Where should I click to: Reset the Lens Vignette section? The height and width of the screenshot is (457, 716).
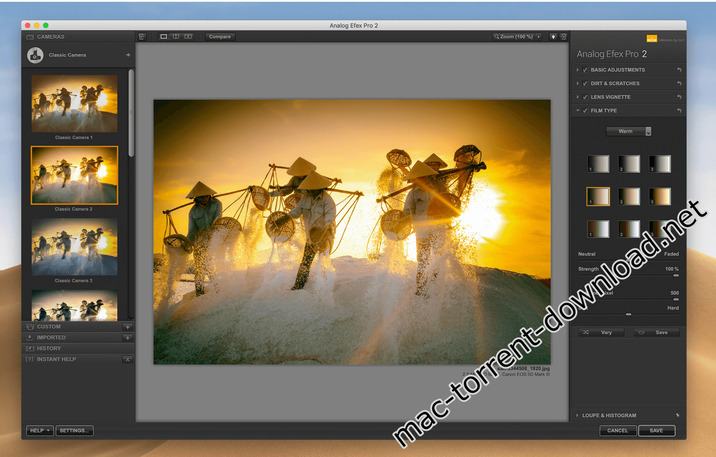coord(679,97)
